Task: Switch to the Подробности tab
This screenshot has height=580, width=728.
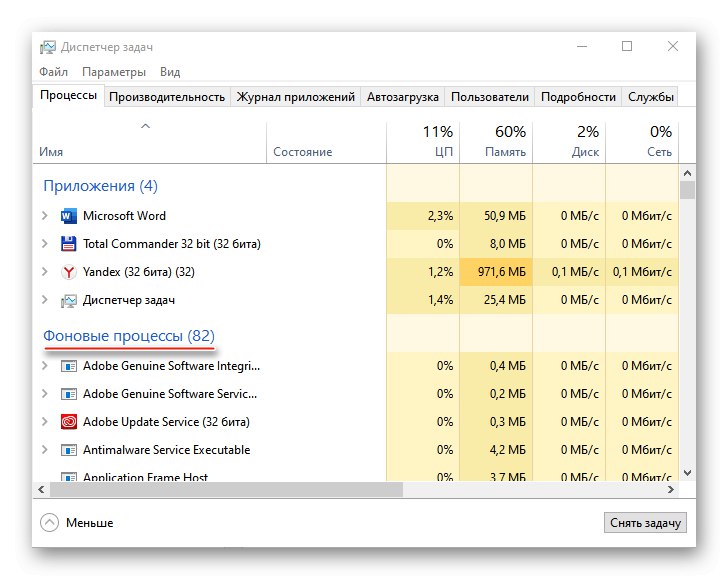Action: (x=578, y=97)
